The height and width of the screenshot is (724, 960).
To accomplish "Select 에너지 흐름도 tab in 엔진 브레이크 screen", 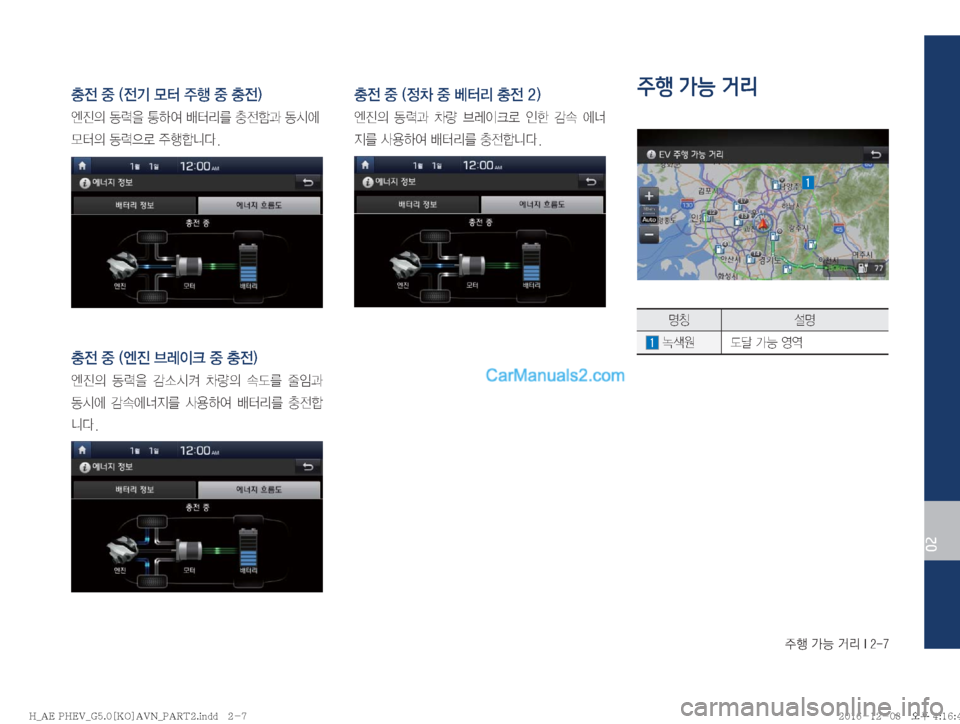I will pos(259,490).
